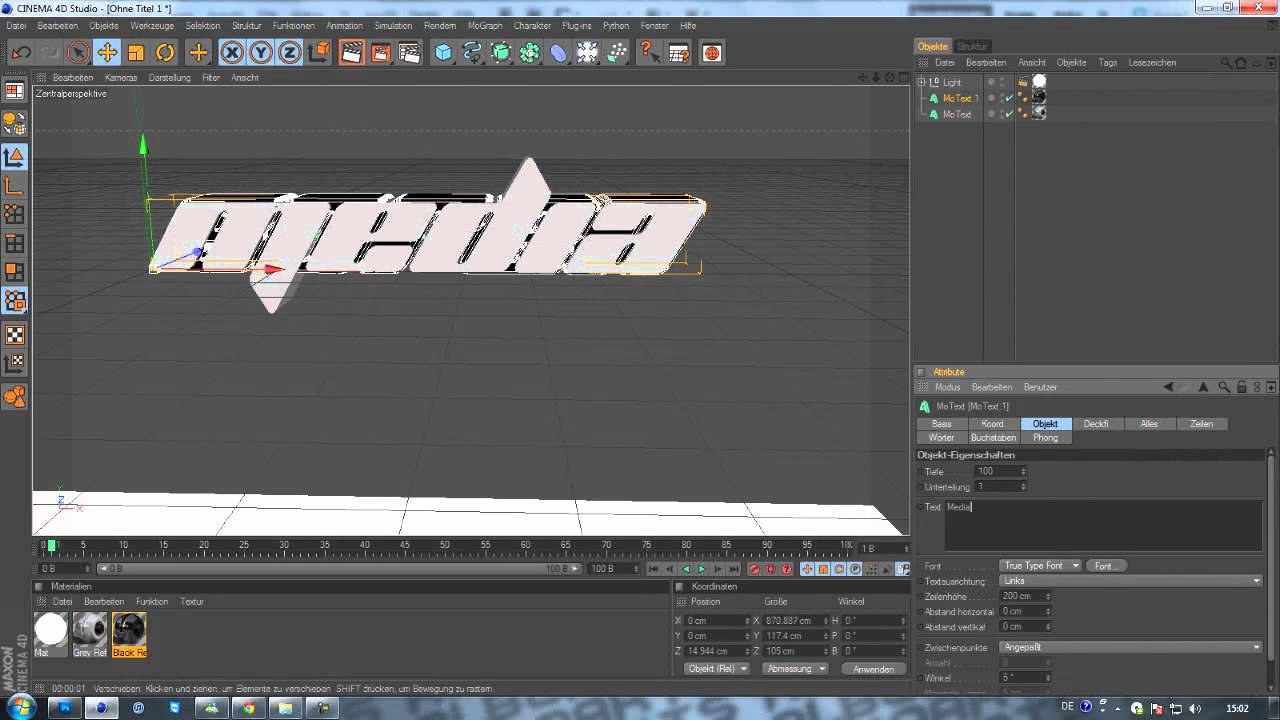Open the Kameras viewport menu

121,78
